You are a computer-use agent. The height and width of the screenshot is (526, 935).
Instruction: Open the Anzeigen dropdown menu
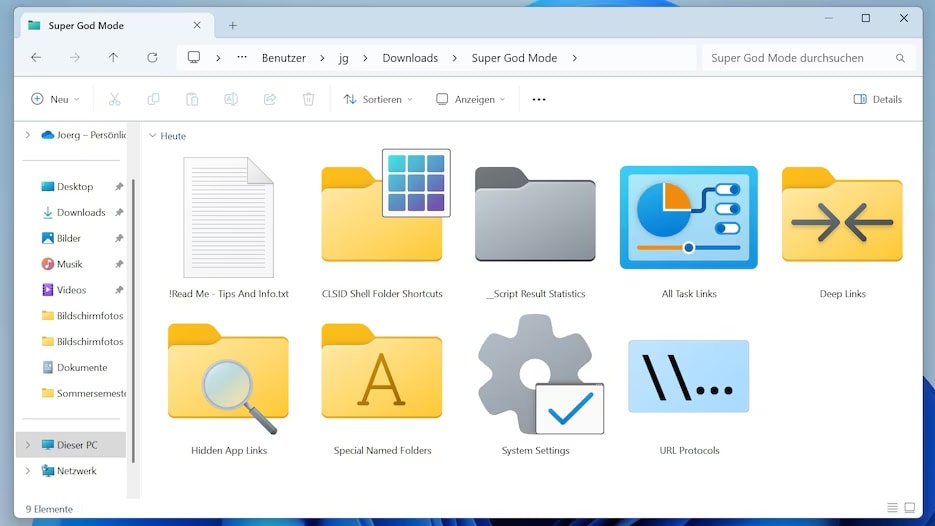pos(471,99)
